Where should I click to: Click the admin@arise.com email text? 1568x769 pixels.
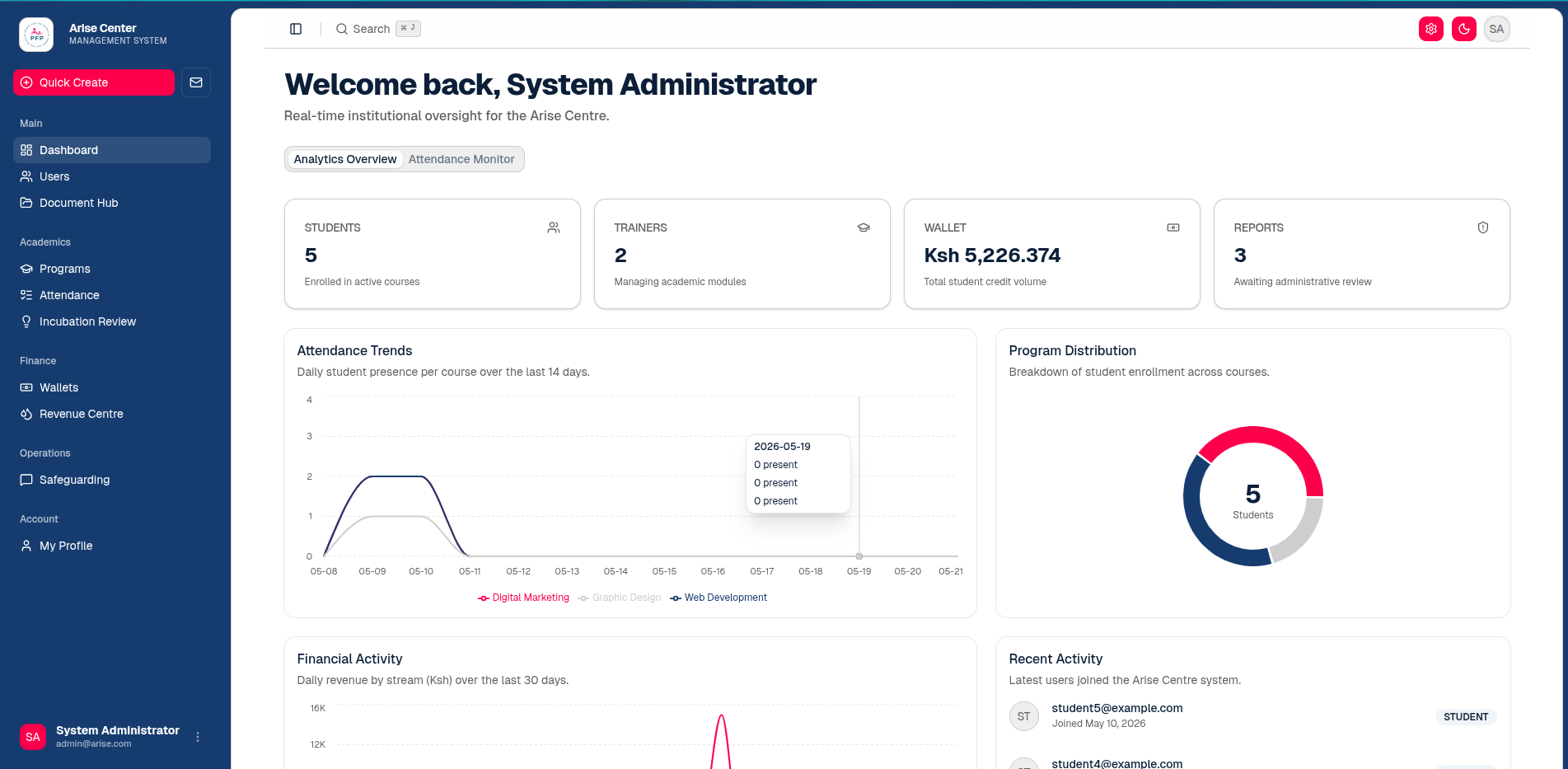point(94,743)
